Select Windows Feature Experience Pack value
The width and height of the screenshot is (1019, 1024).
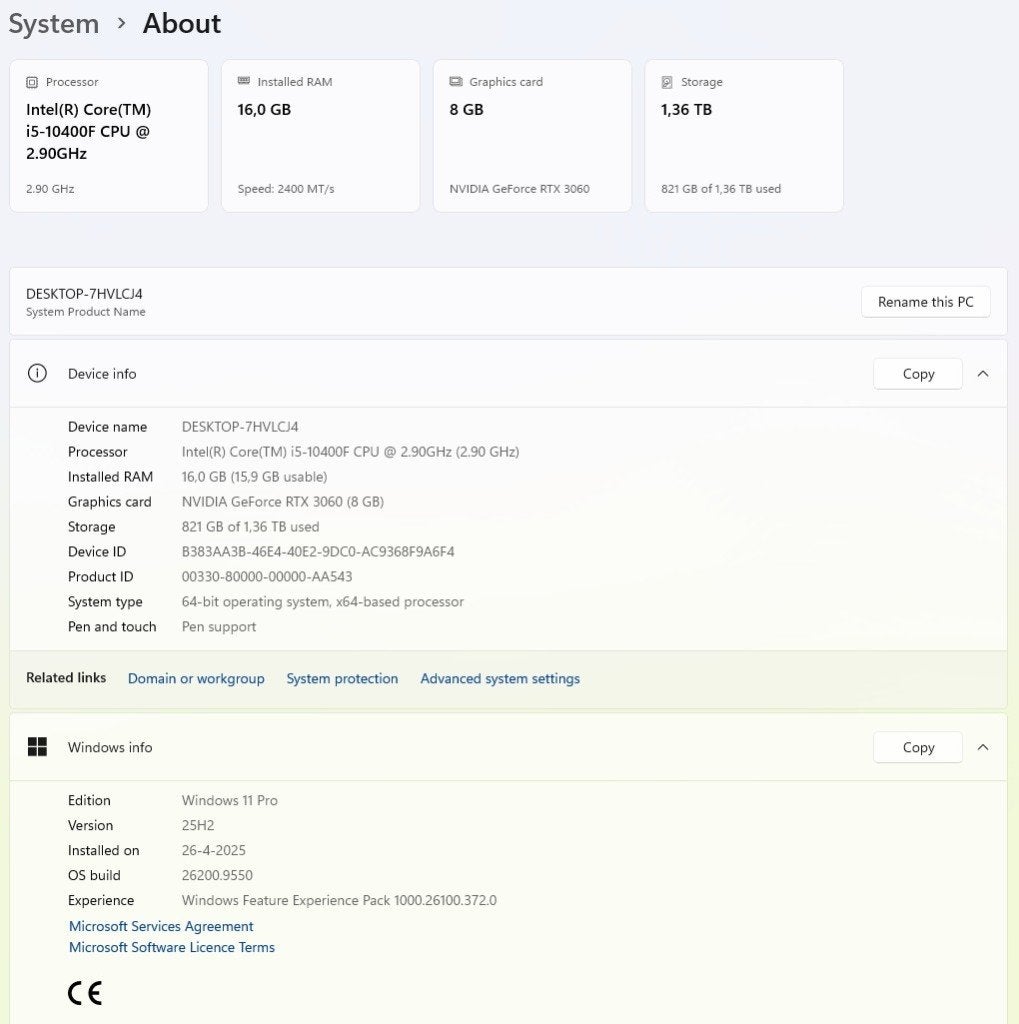tap(339, 901)
